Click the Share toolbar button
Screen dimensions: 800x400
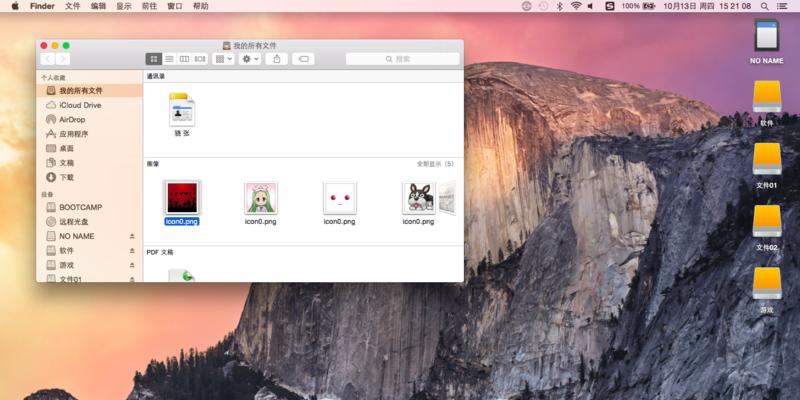[277, 59]
